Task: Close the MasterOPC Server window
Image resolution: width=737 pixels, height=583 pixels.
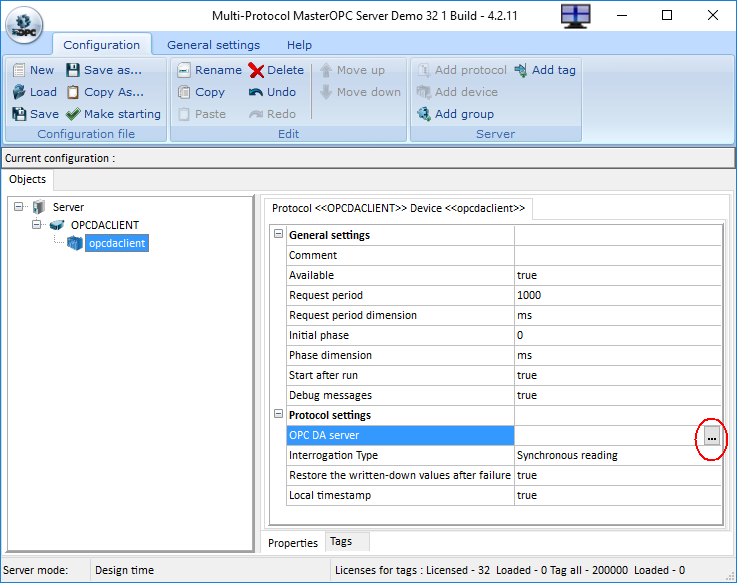Action: point(713,16)
